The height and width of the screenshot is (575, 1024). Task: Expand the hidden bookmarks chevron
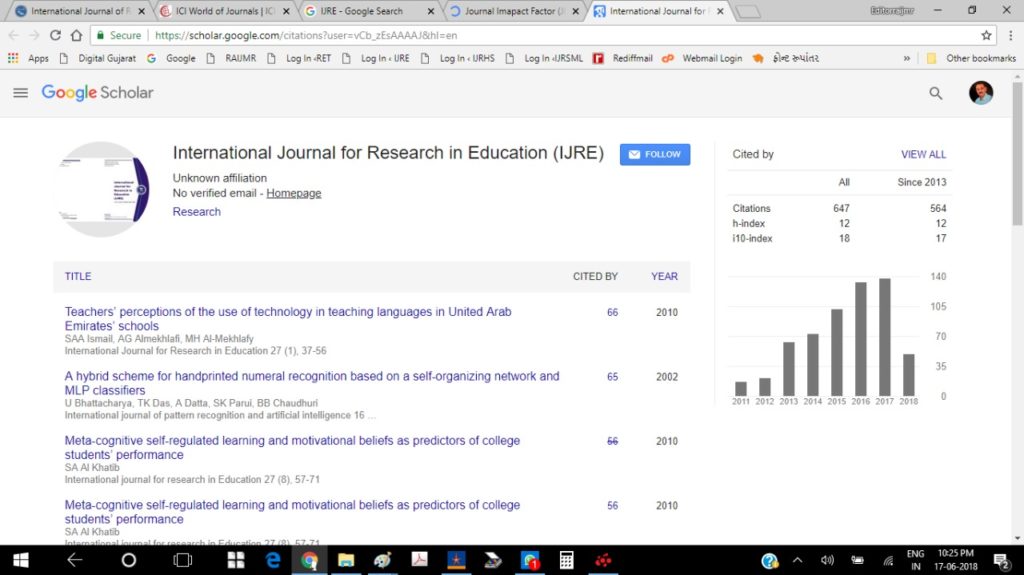point(906,58)
